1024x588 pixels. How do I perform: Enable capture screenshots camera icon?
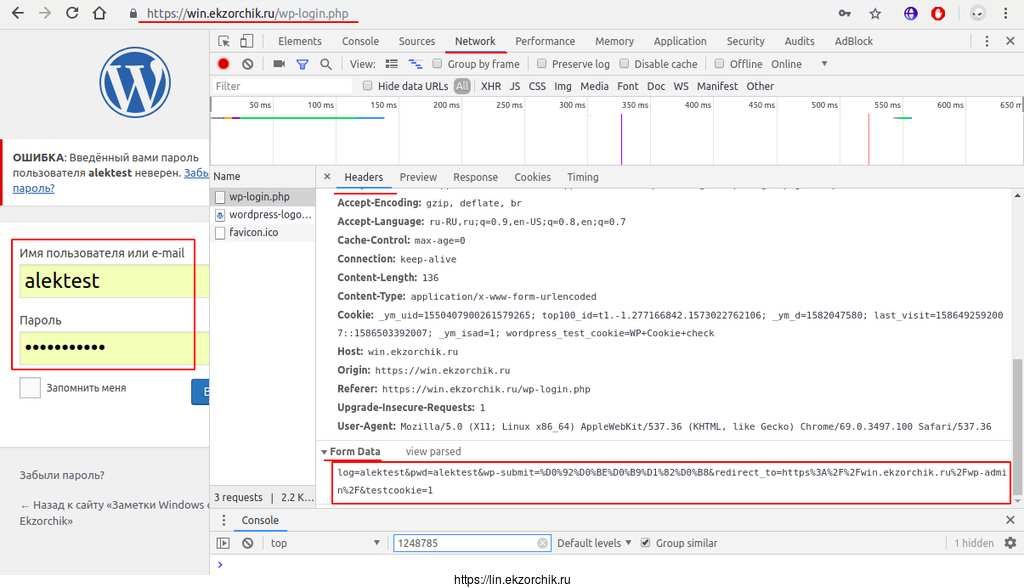coord(279,64)
